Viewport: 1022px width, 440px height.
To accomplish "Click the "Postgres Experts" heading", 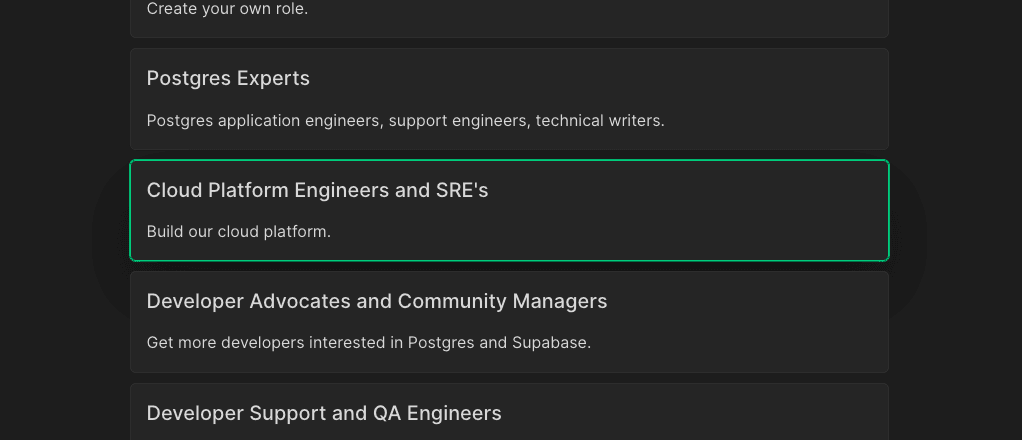I will pos(228,78).
